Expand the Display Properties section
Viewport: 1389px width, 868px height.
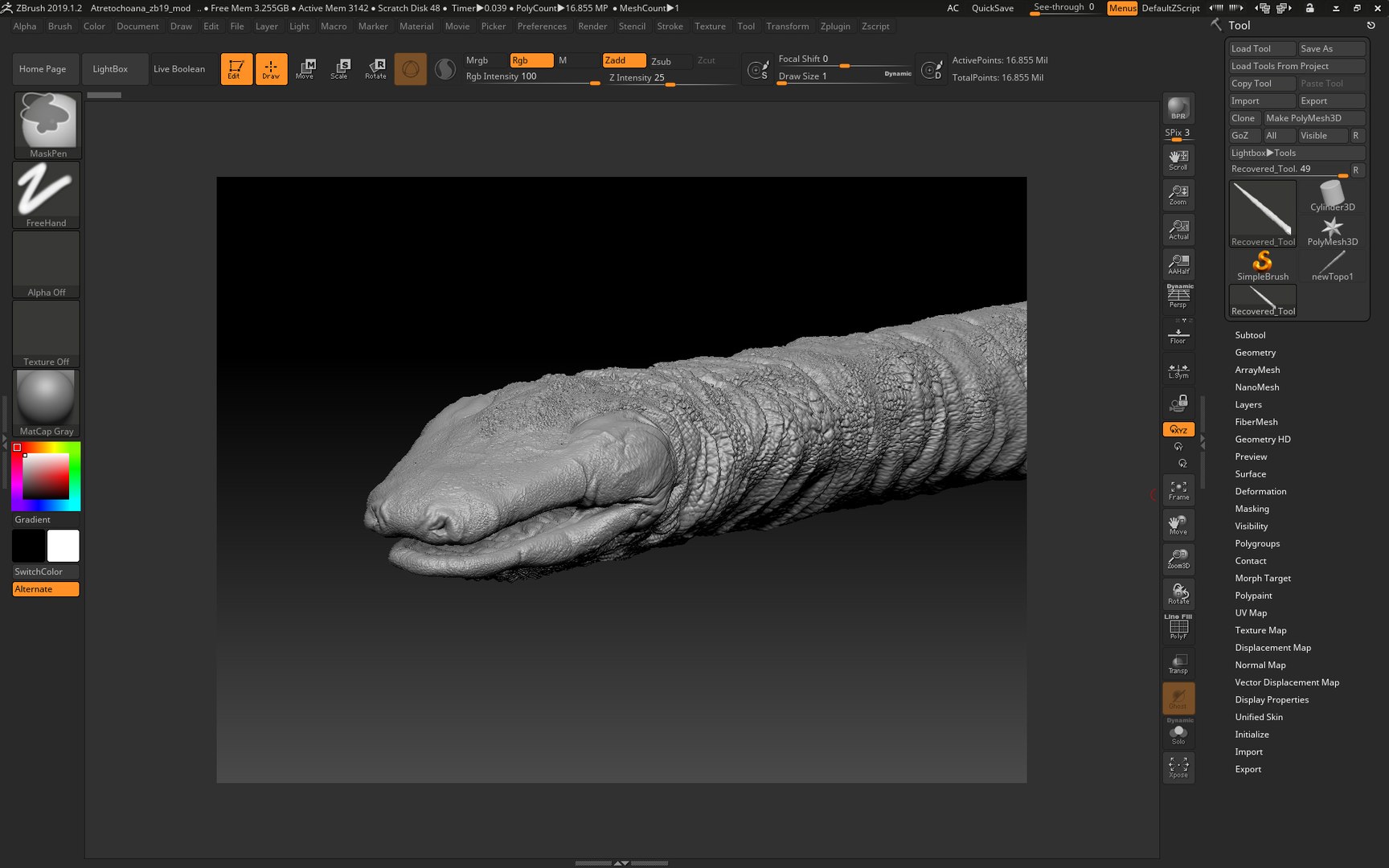pos(1272,700)
